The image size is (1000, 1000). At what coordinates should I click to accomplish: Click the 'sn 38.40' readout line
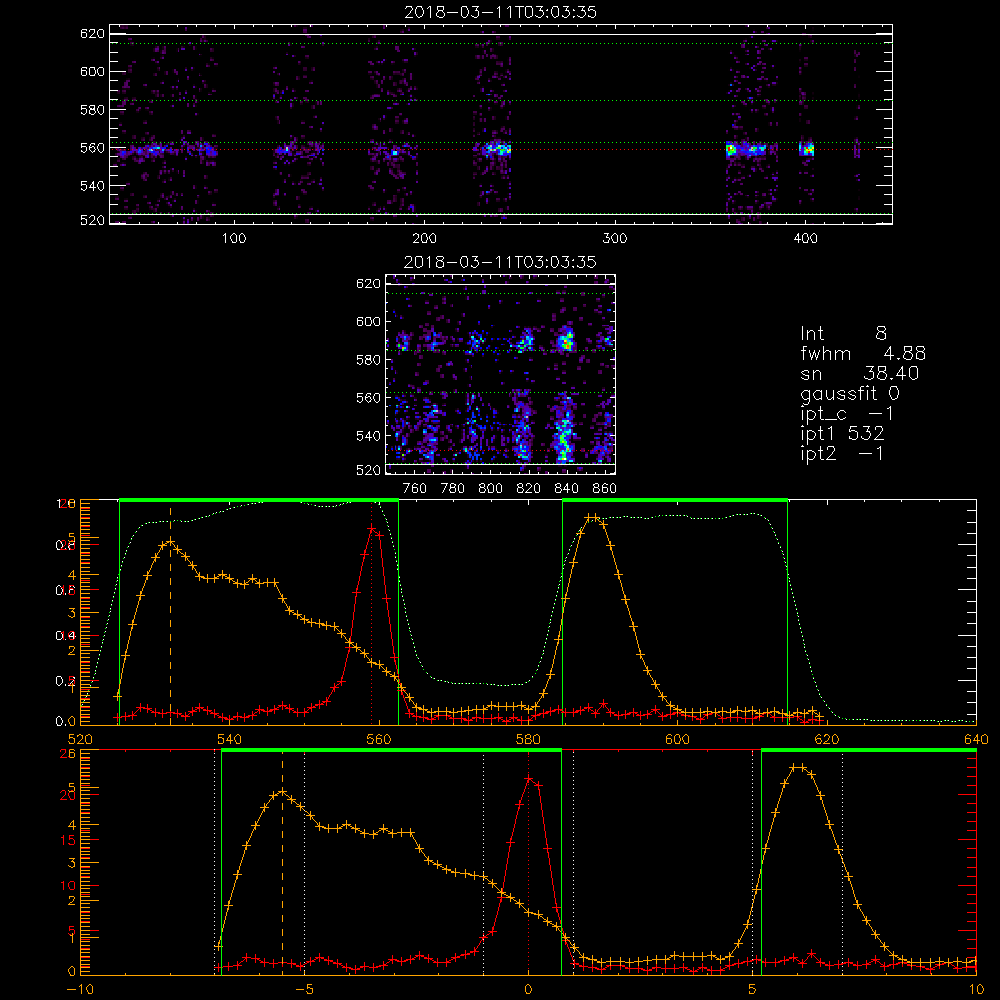[860, 373]
